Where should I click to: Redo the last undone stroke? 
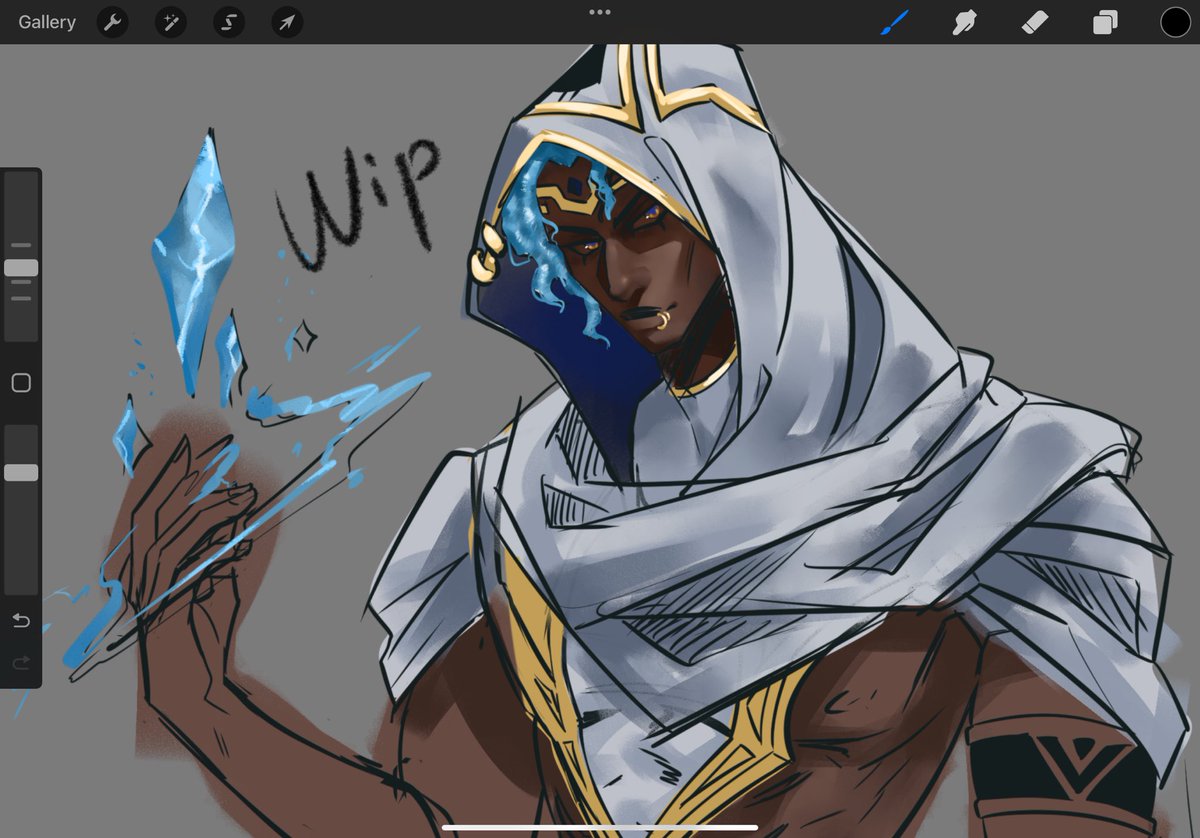(x=21, y=662)
